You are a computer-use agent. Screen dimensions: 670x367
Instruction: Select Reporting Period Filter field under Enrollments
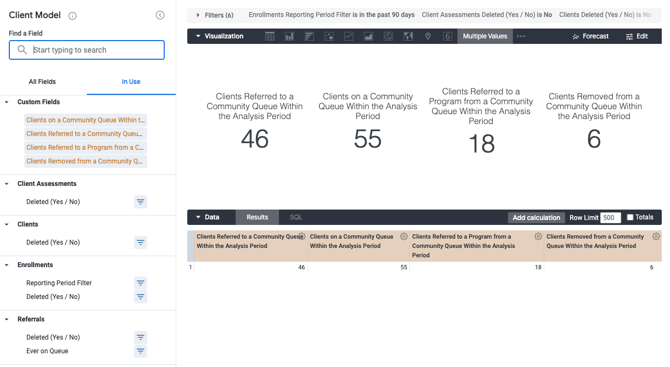click(59, 283)
